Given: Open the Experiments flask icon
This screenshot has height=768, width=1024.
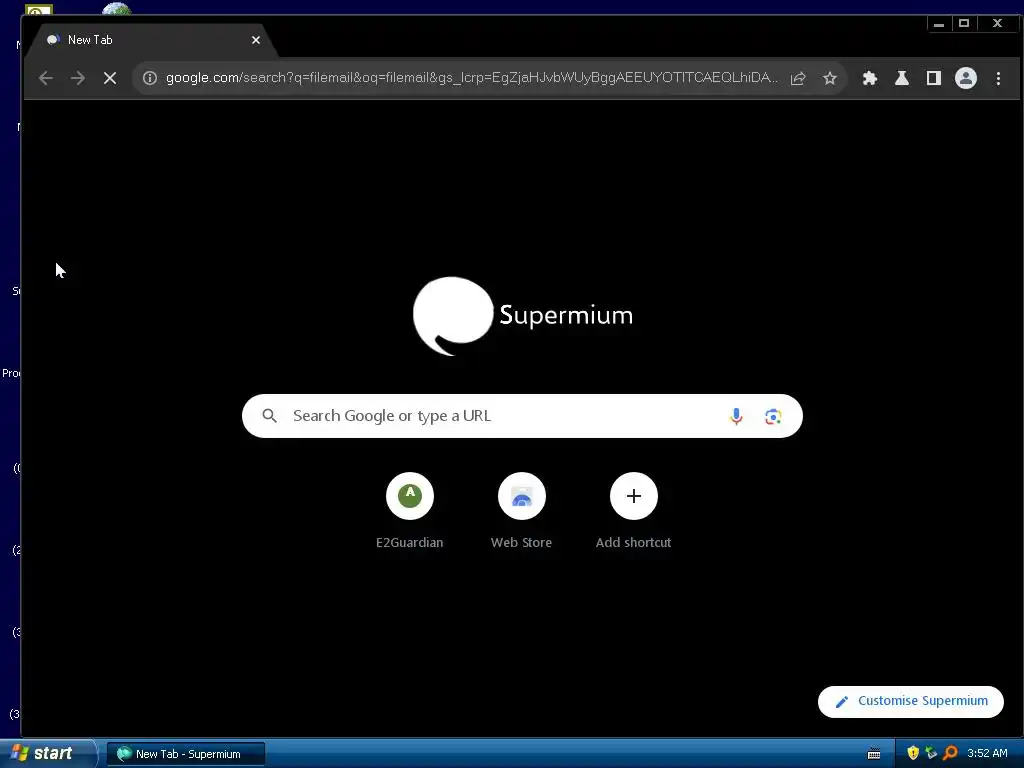Looking at the screenshot, I should coord(902,78).
